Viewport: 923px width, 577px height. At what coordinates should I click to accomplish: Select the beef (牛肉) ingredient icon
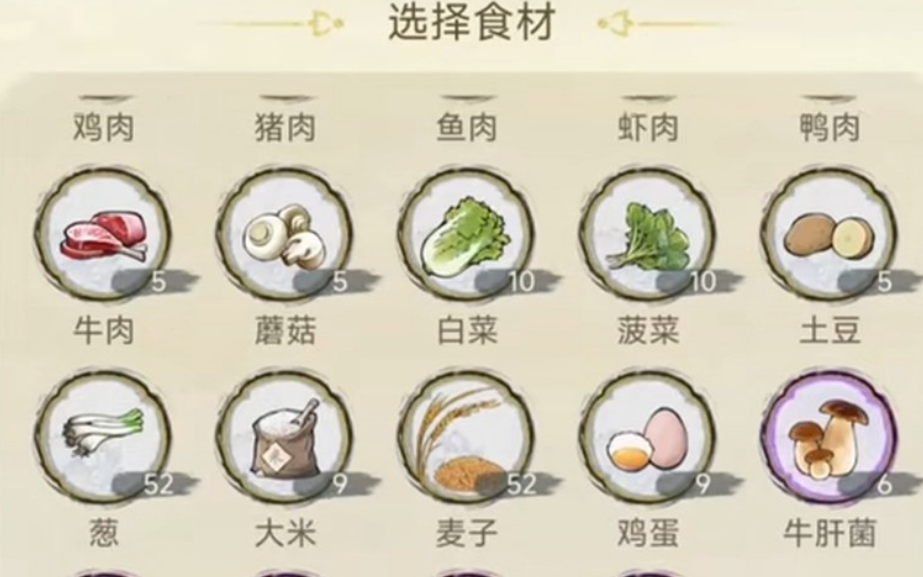(104, 234)
